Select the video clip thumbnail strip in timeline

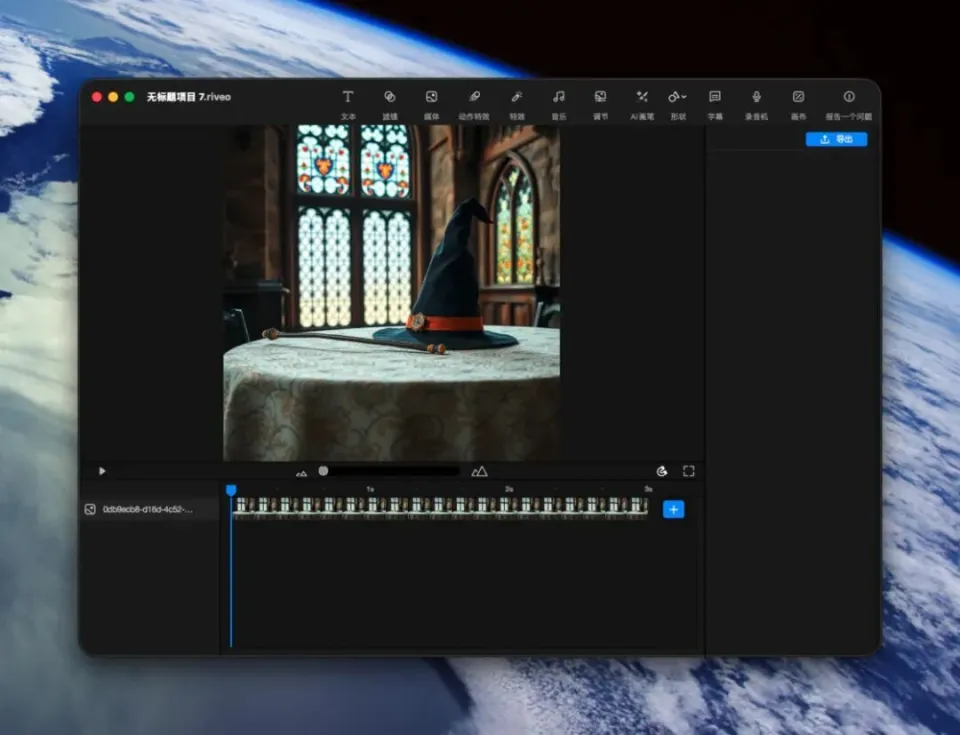[440, 507]
